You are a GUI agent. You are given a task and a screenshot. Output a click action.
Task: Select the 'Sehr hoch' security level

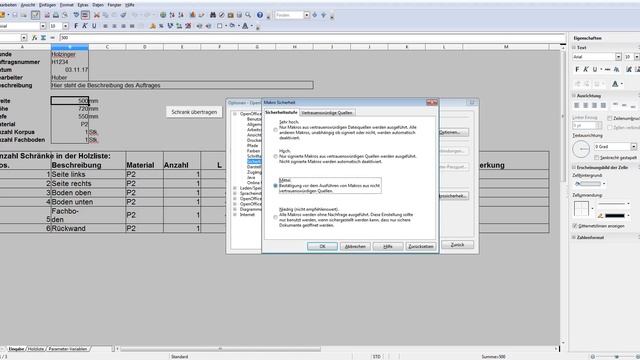tap(276, 130)
